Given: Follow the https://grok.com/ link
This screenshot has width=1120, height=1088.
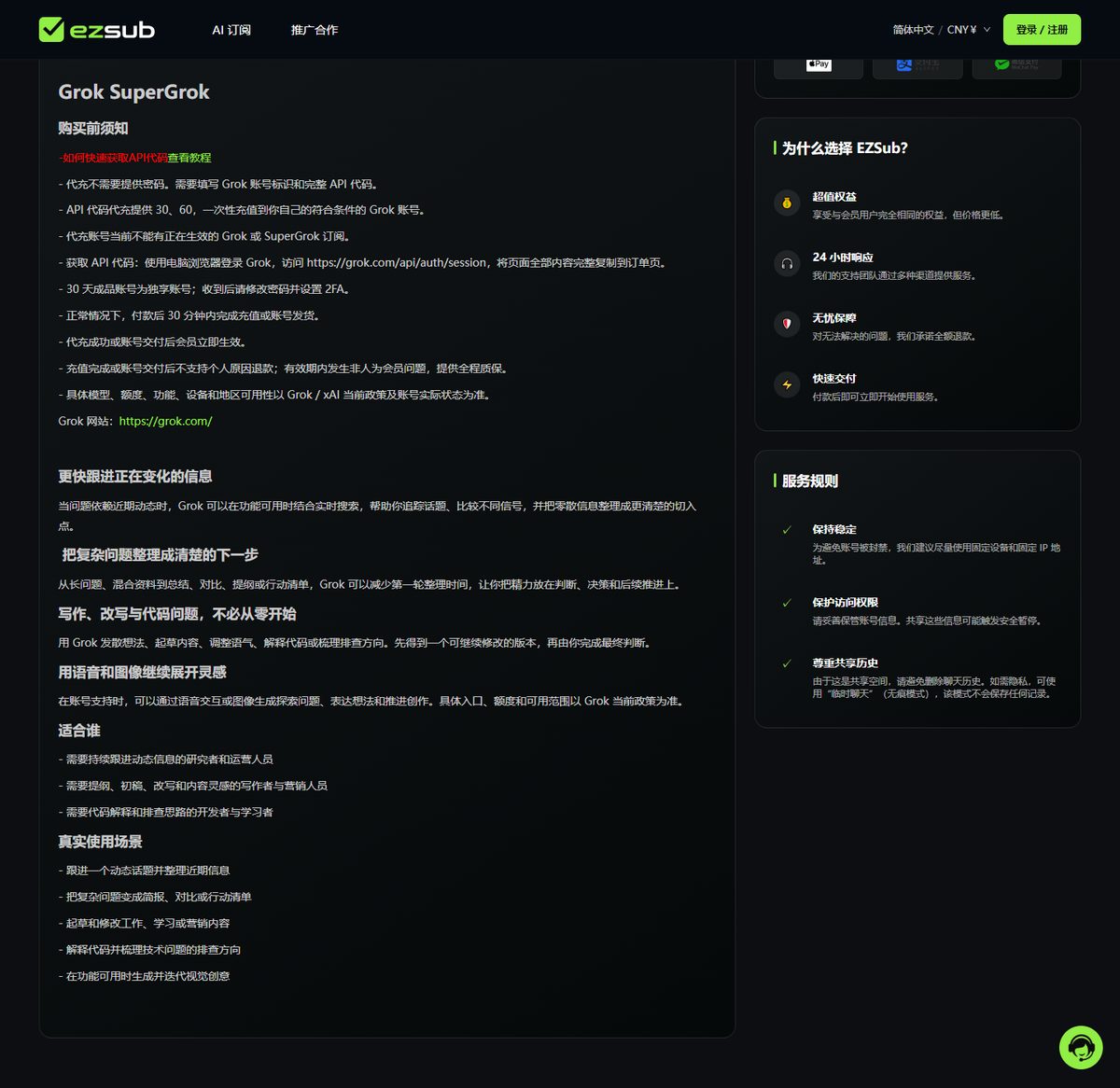Looking at the screenshot, I should pyautogui.click(x=166, y=421).
